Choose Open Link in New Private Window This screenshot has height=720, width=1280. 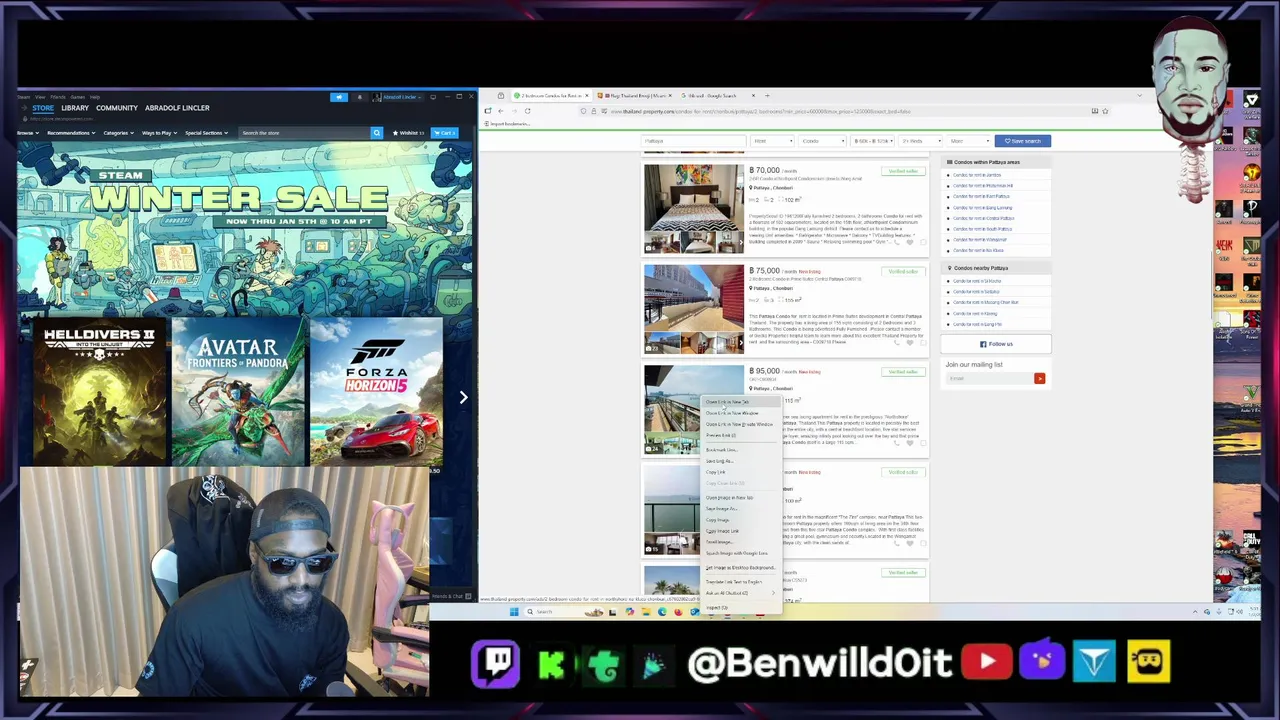click(x=740, y=424)
